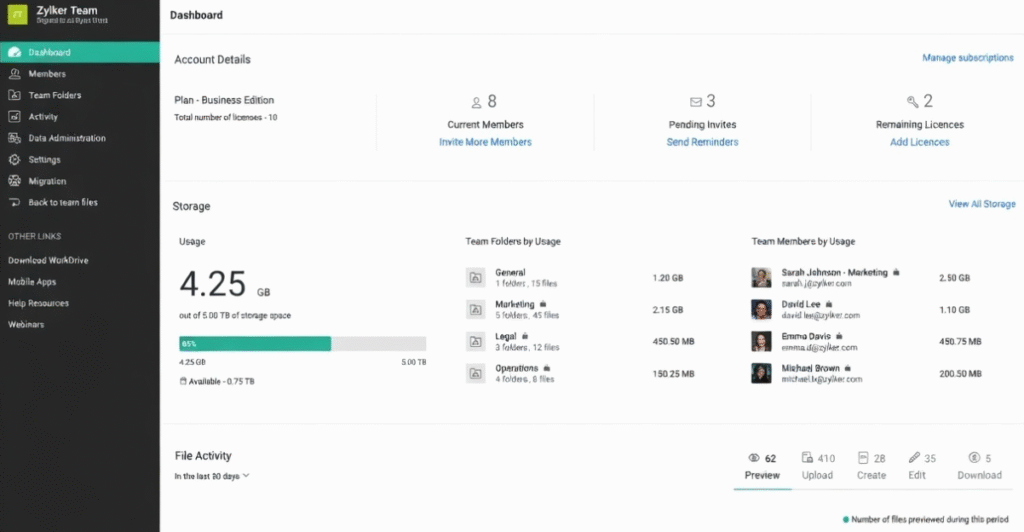Screen dimensions: 1024x532
Task: Click Send Reminders link
Action: click(x=702, y=142)
